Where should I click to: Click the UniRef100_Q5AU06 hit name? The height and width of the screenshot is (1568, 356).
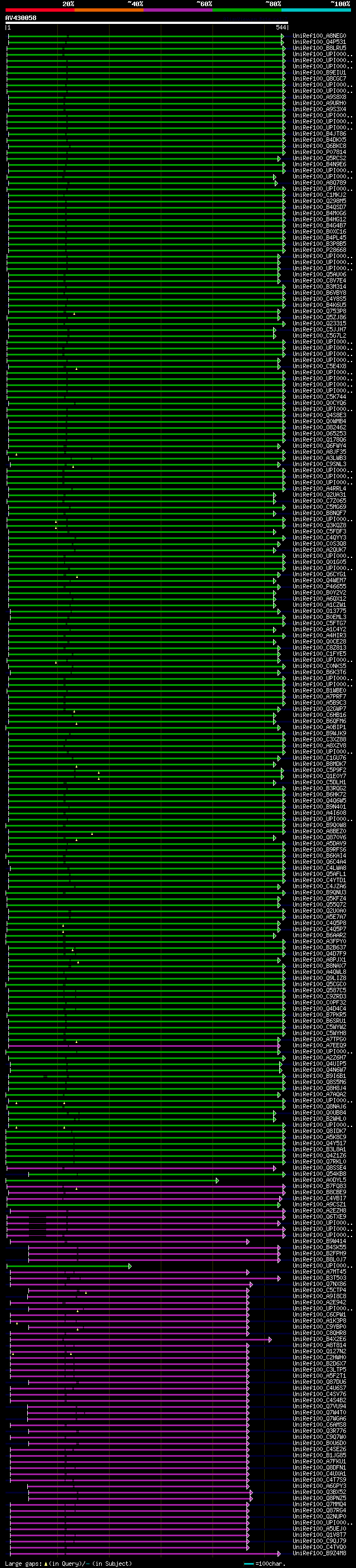[x=319, y=275]
